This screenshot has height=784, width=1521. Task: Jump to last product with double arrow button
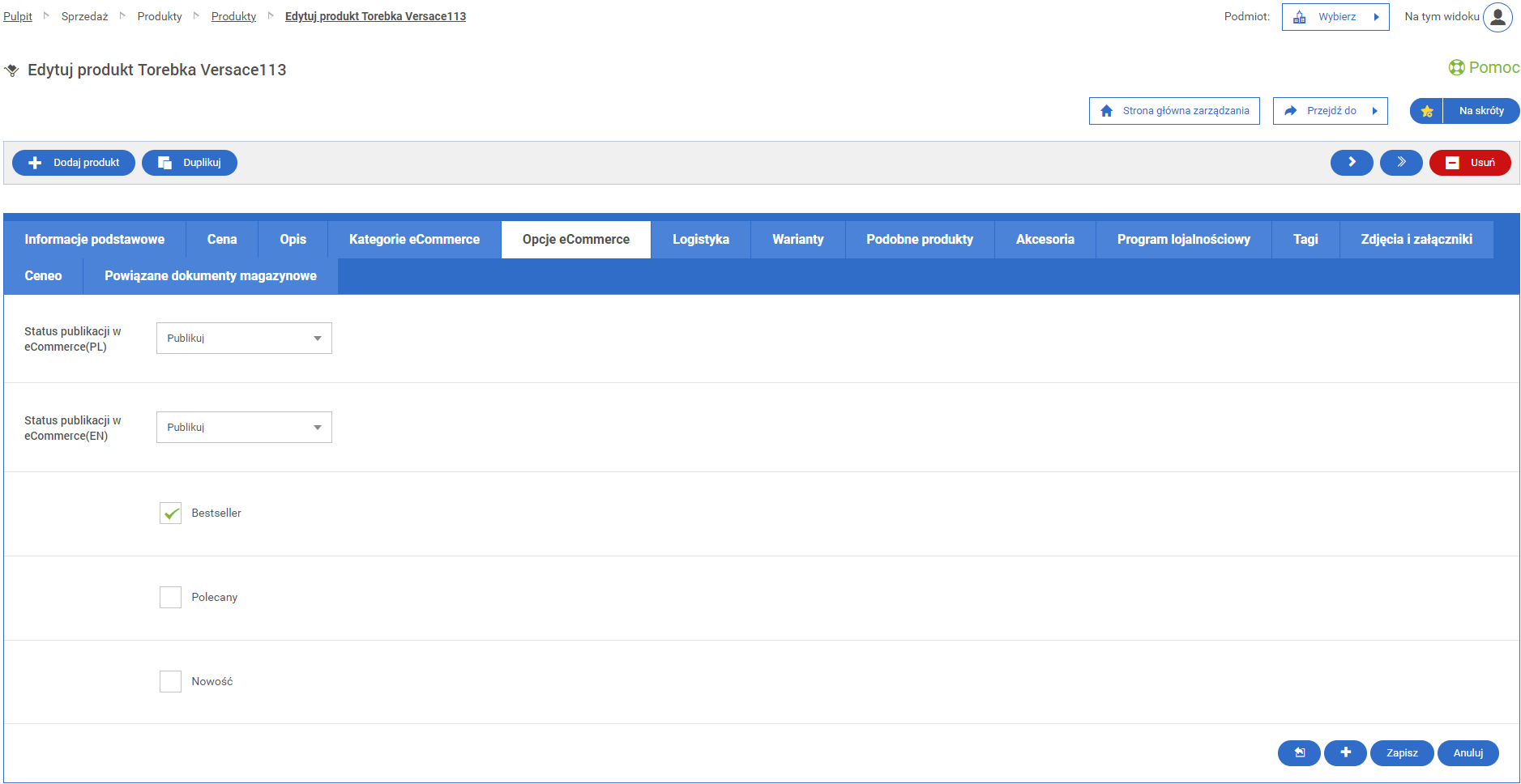click(x=1401, y=163)
